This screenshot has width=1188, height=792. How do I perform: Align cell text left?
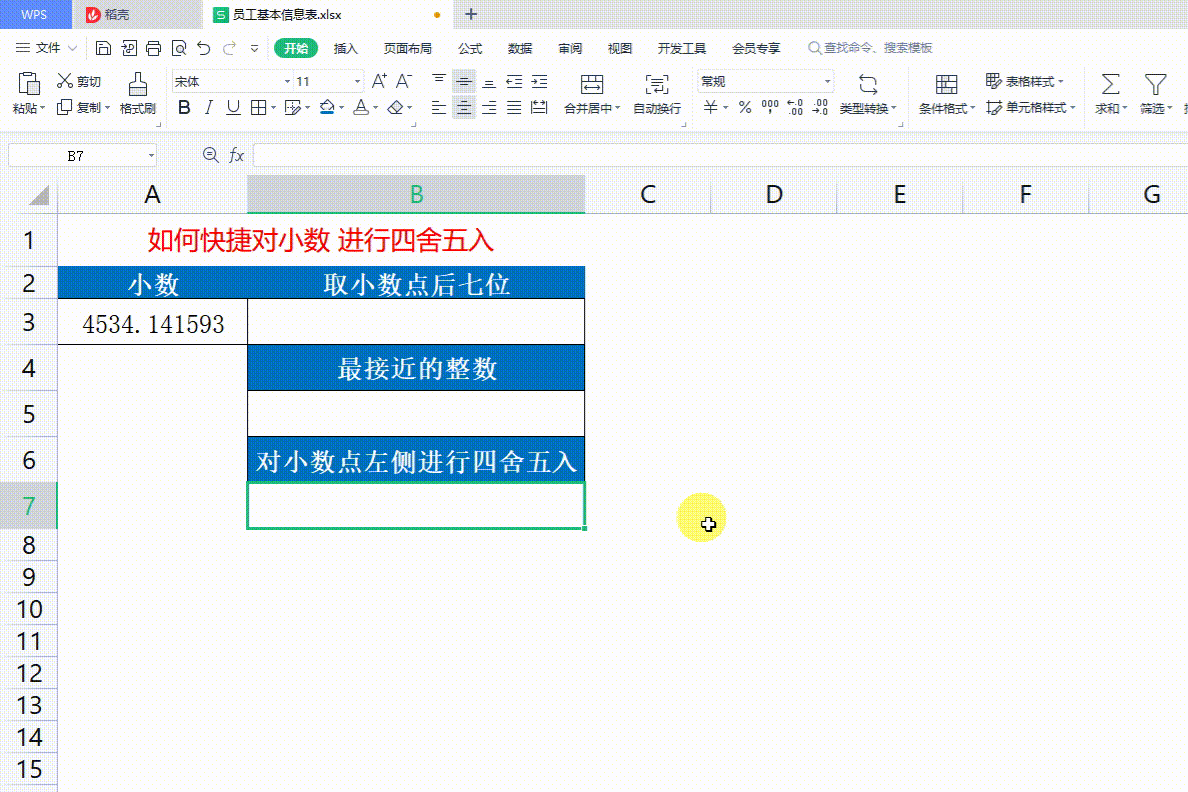click(439, 108)
